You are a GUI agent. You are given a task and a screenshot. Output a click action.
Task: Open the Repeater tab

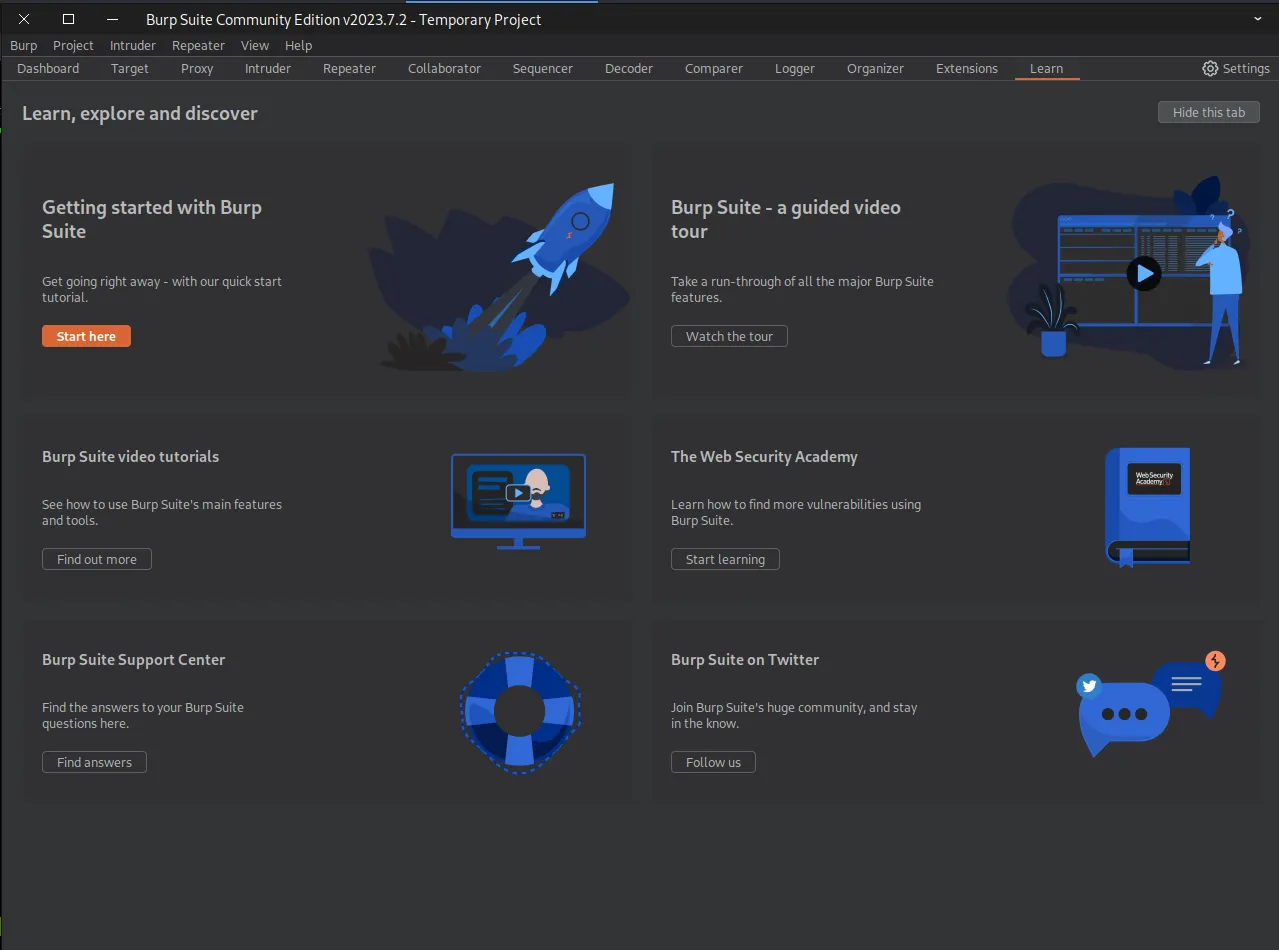pos(349,69)
